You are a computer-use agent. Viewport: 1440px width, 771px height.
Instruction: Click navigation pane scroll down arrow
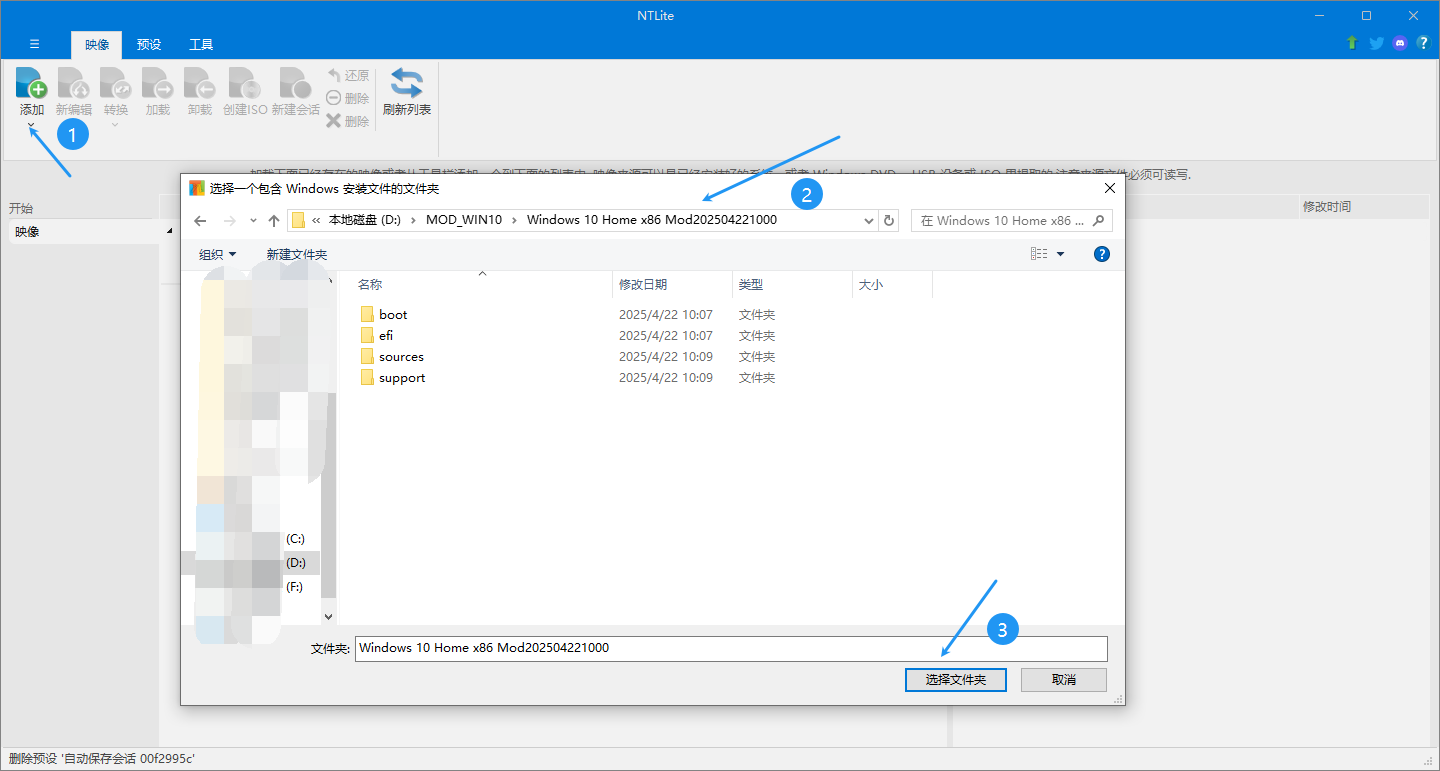(x=329, y=617)
